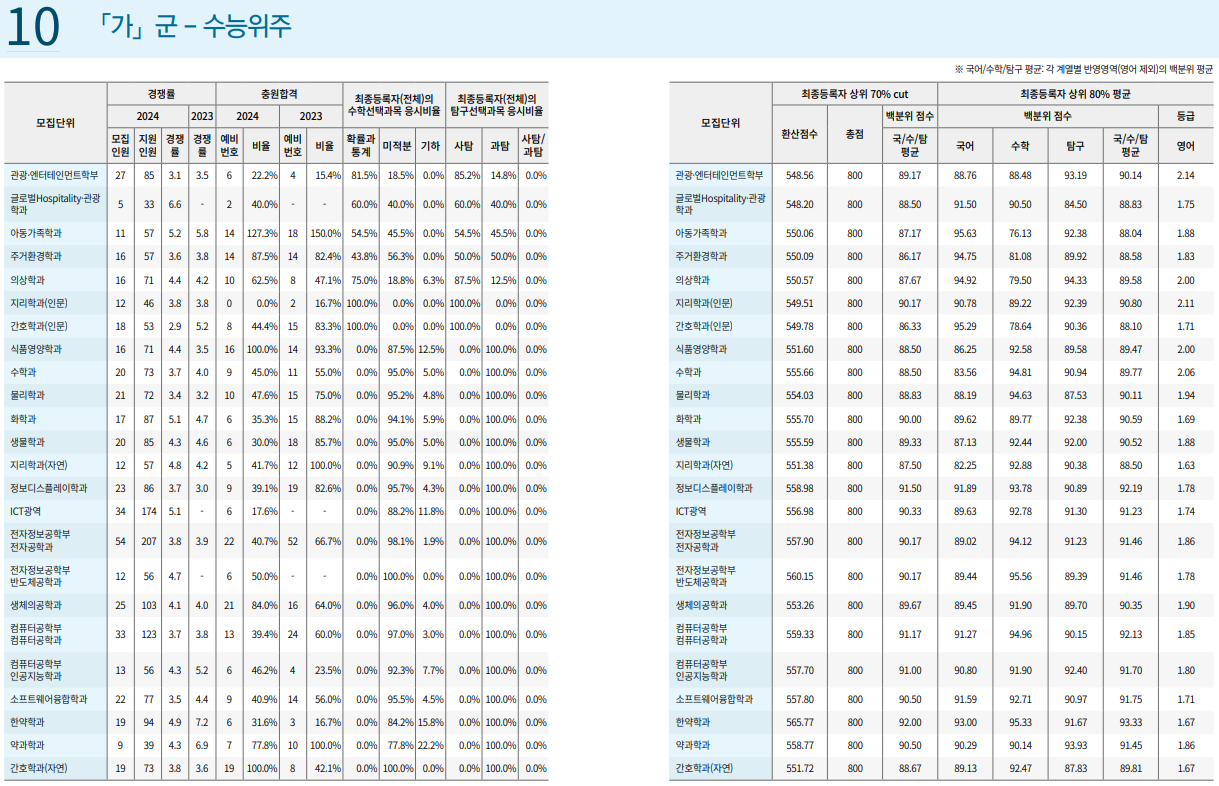Click the converted score '548.20'
This screenshot has height=786, width=1219.
(x=799, y=204)
